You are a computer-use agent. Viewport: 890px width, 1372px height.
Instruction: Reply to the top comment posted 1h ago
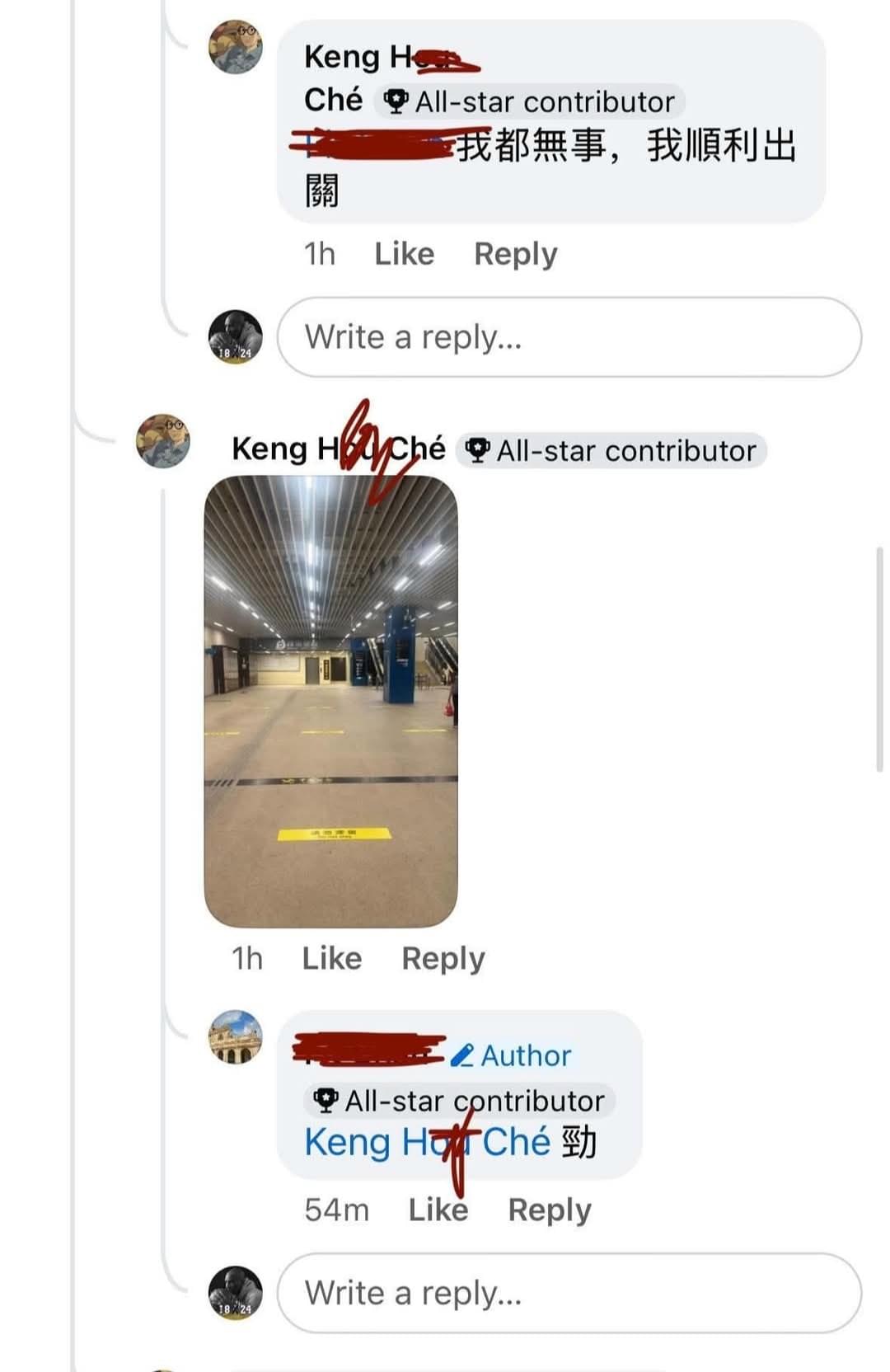516,254
